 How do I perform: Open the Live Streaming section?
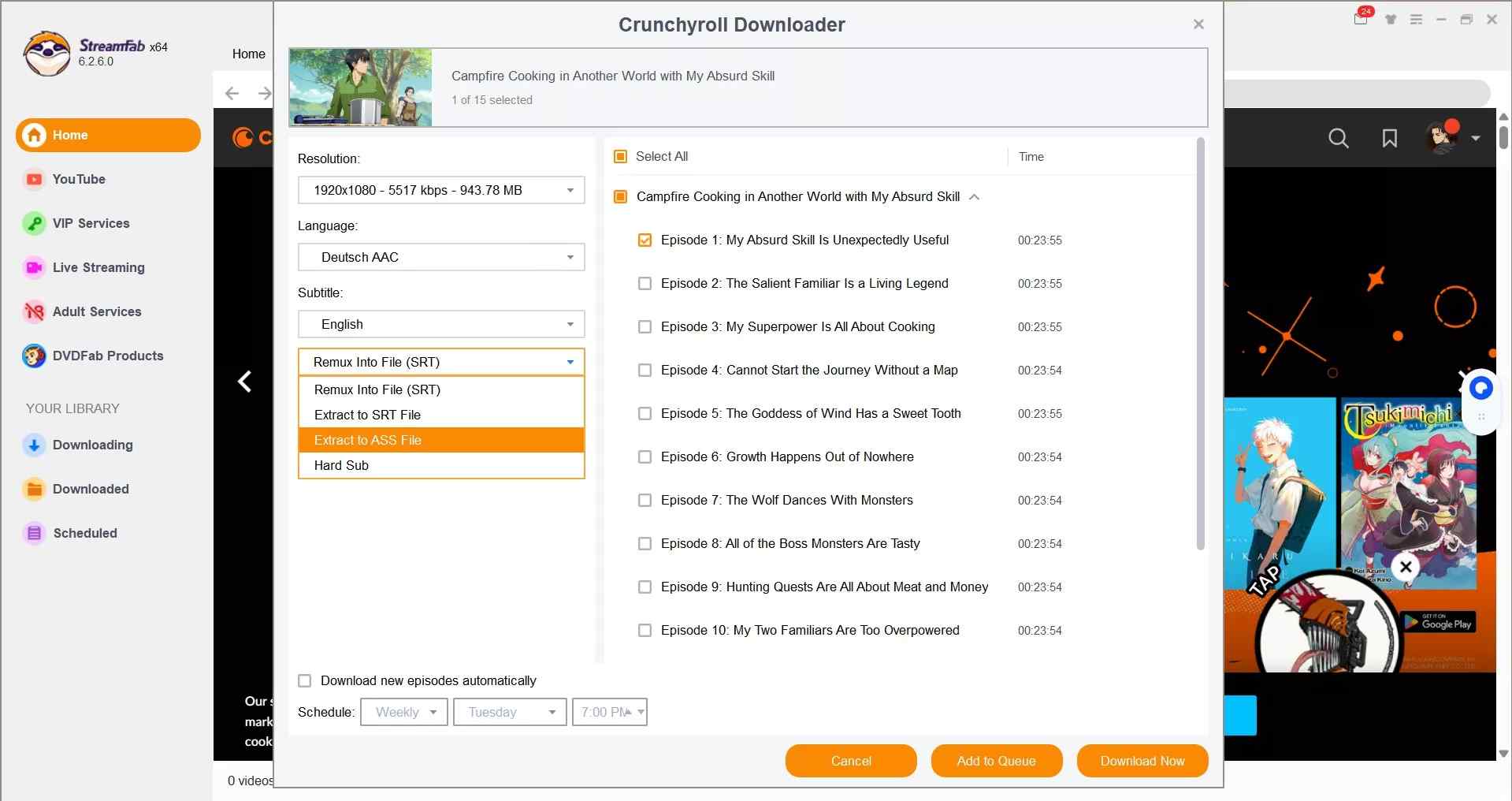(98, 267)
